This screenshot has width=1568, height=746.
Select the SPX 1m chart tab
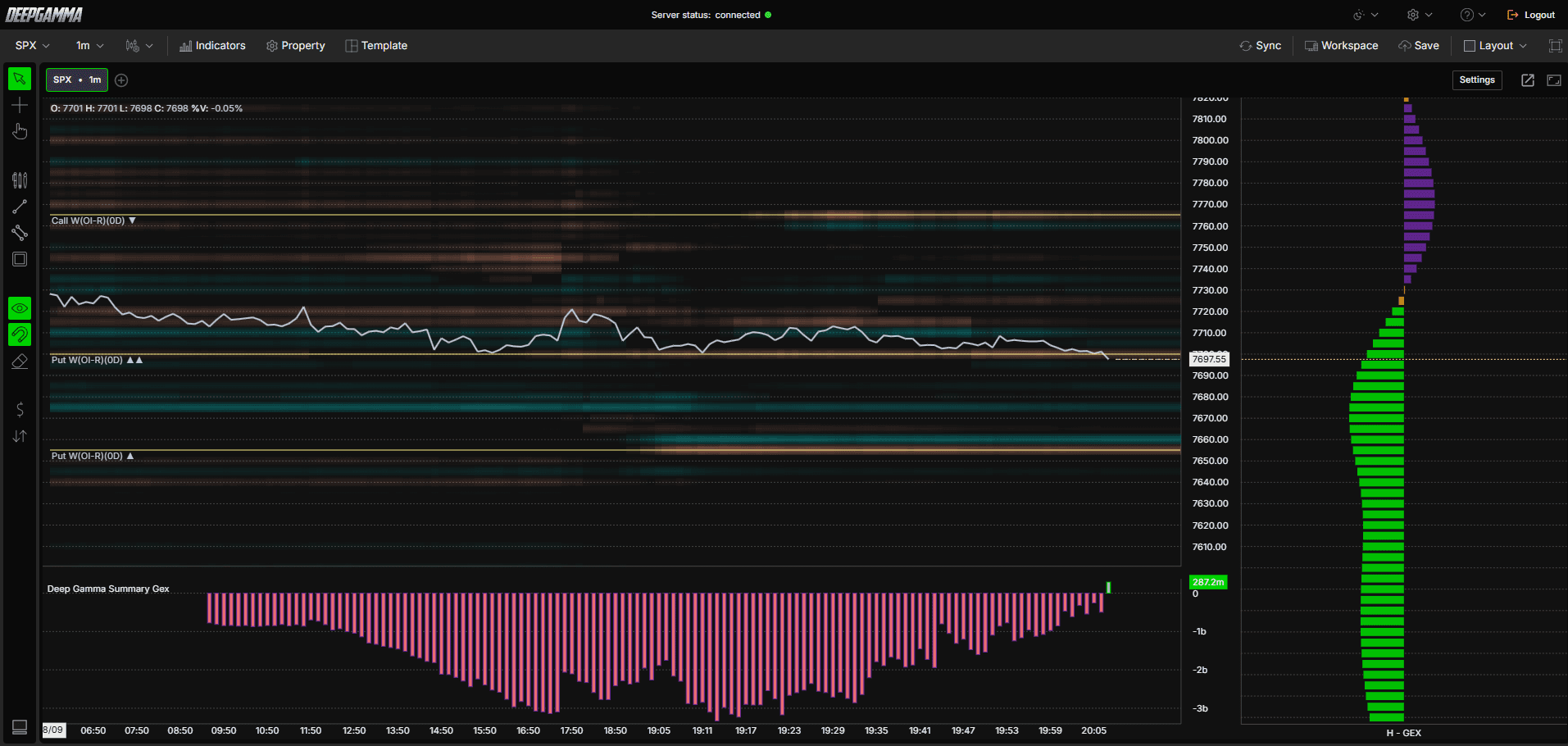(77, 80)
